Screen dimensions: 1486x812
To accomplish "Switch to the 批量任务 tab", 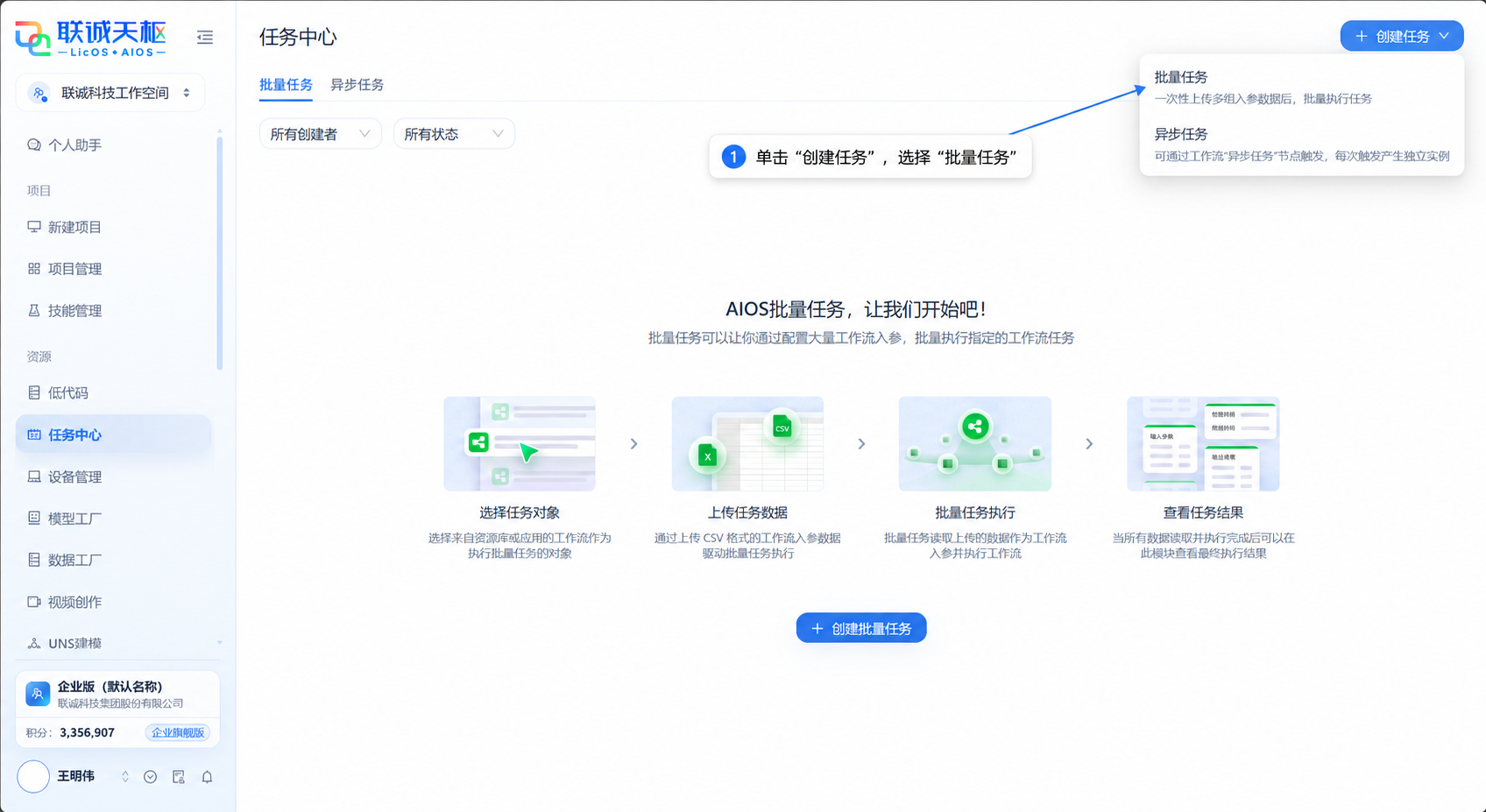I will [286, 85].
